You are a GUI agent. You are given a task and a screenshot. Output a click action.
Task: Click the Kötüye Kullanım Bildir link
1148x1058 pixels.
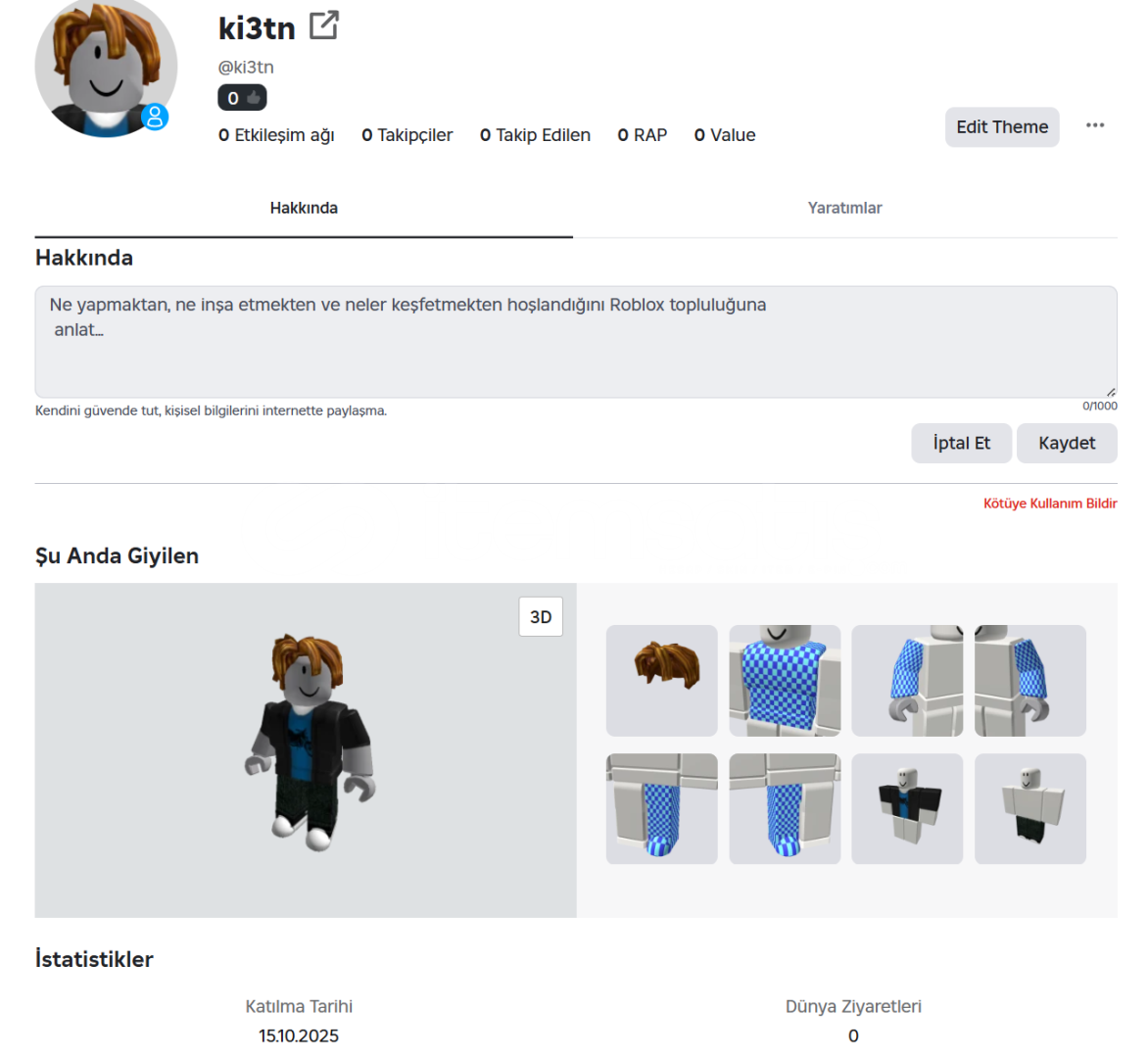tap(1050, 503)
